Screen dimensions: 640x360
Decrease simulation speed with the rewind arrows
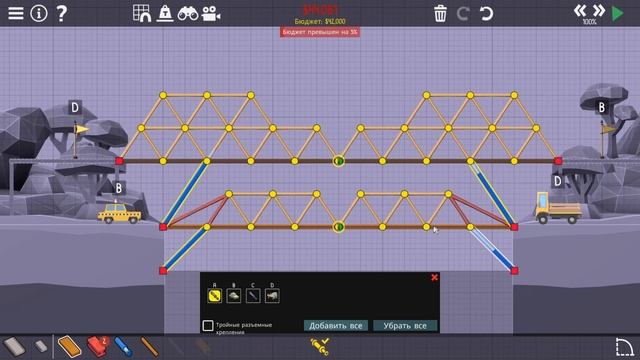[580, 11]
